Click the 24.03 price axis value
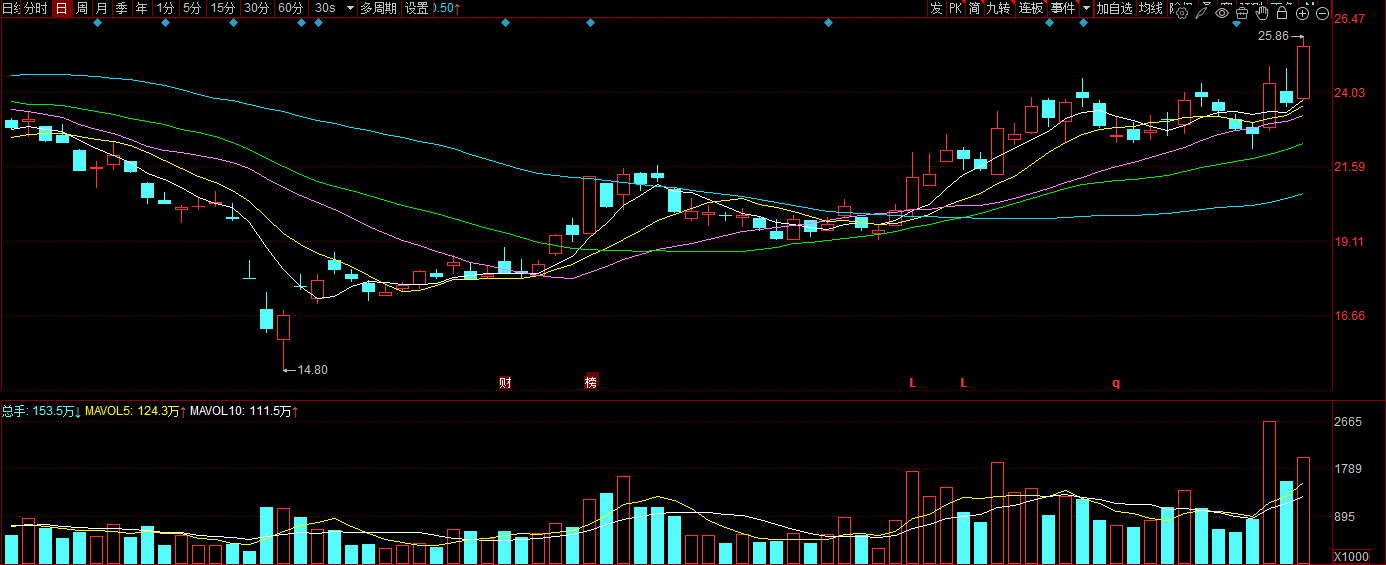 coord(1351,92)
